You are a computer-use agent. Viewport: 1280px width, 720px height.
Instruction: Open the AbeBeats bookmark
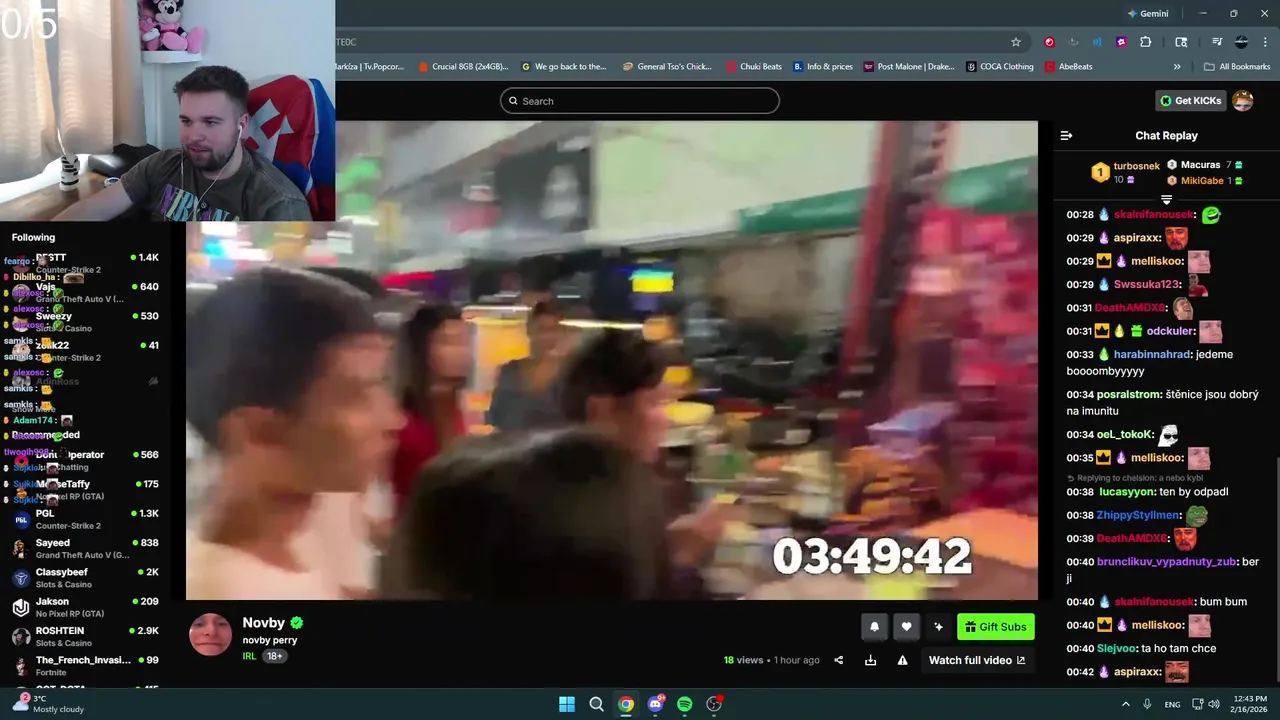(1069, 67)
